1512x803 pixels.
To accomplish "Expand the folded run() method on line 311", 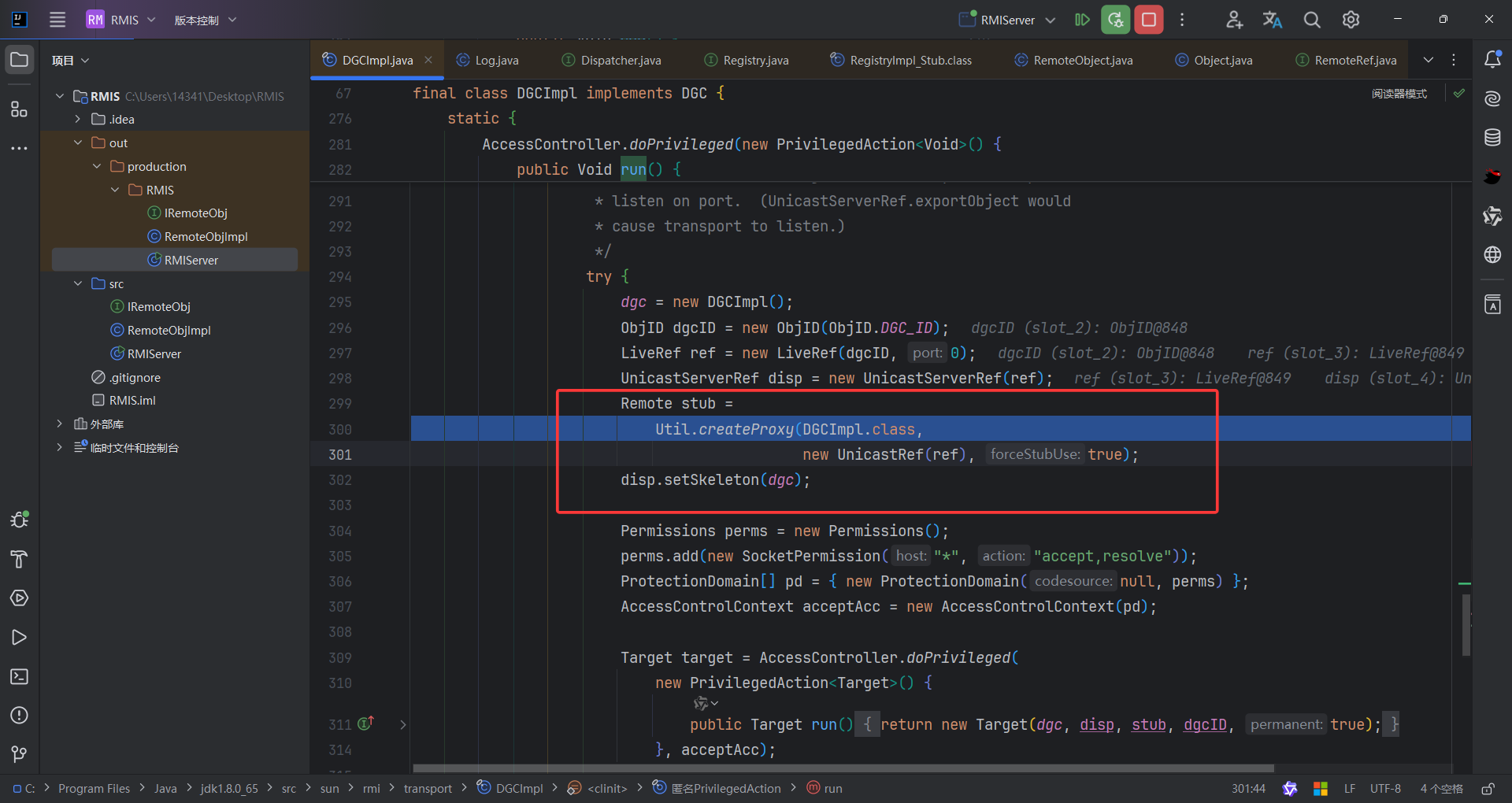I will 402,724.
